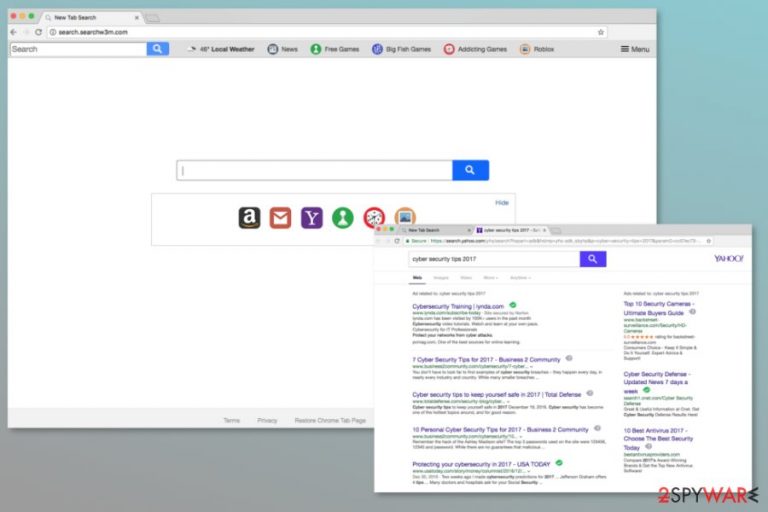This screenshot has height=512, width=768.
Task: Click the red circular games shortcut tile
Action: click(374, 218)
